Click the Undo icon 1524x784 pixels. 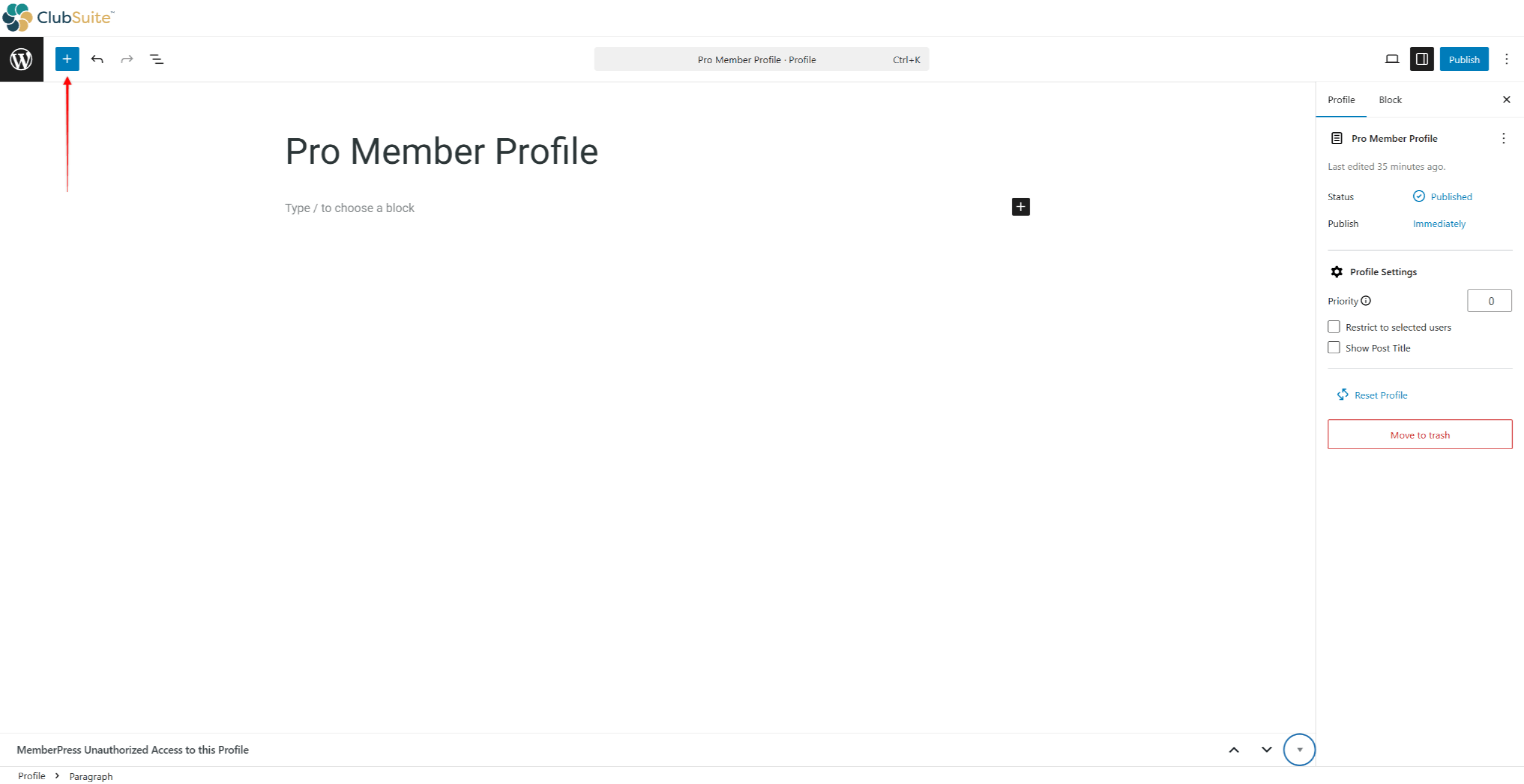click(x=97, y=59)
